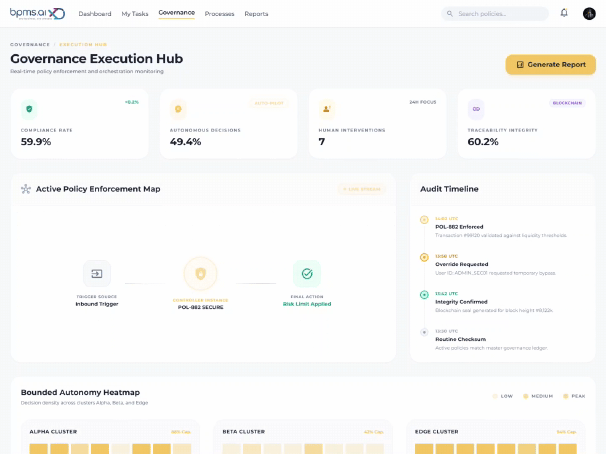The image size is (606, 454).
Task: Click the Traceability Integrity link icon
Action: click(476, 109)
